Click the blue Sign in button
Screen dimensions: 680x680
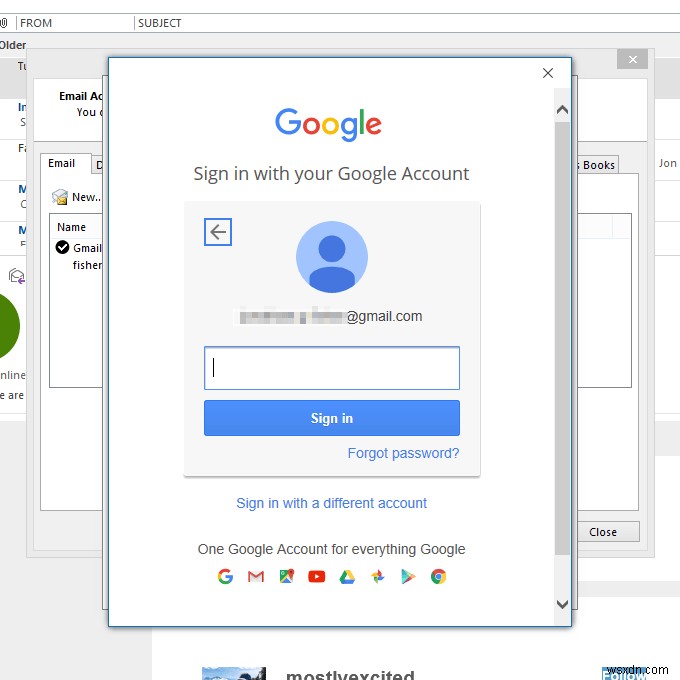[x=332, y=418]
